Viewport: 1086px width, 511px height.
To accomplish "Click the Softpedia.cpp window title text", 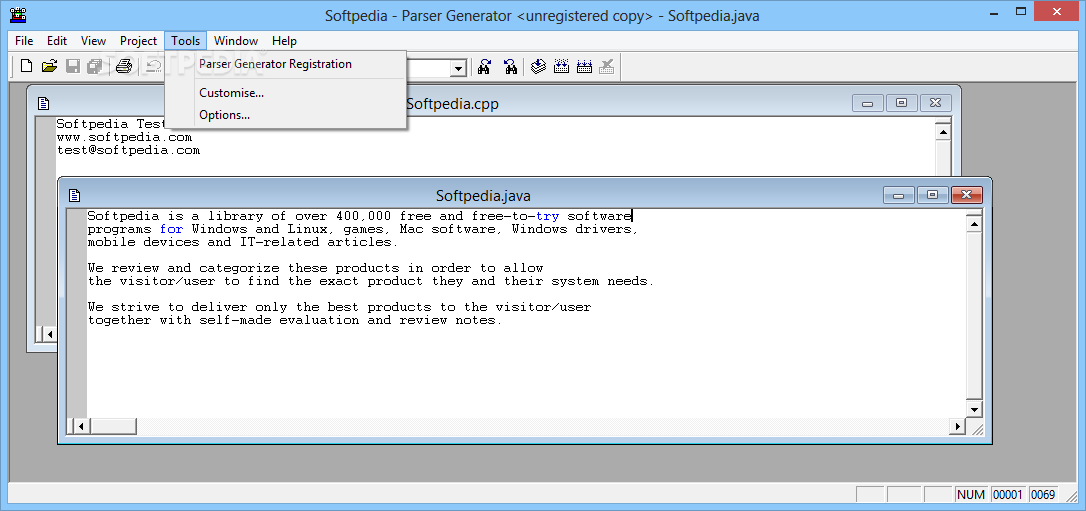I will point(452,104).
